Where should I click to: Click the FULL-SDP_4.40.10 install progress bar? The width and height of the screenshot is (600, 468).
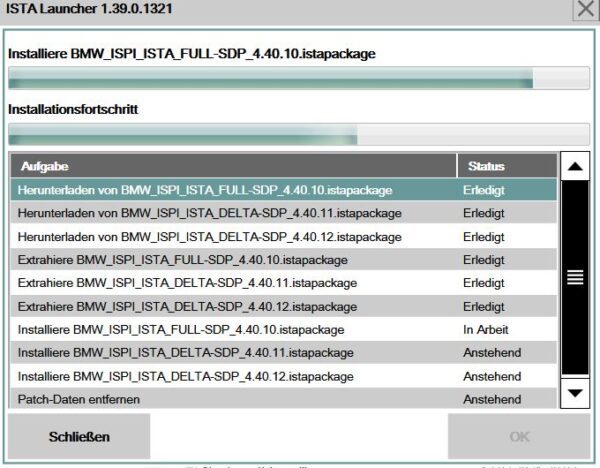299,78
